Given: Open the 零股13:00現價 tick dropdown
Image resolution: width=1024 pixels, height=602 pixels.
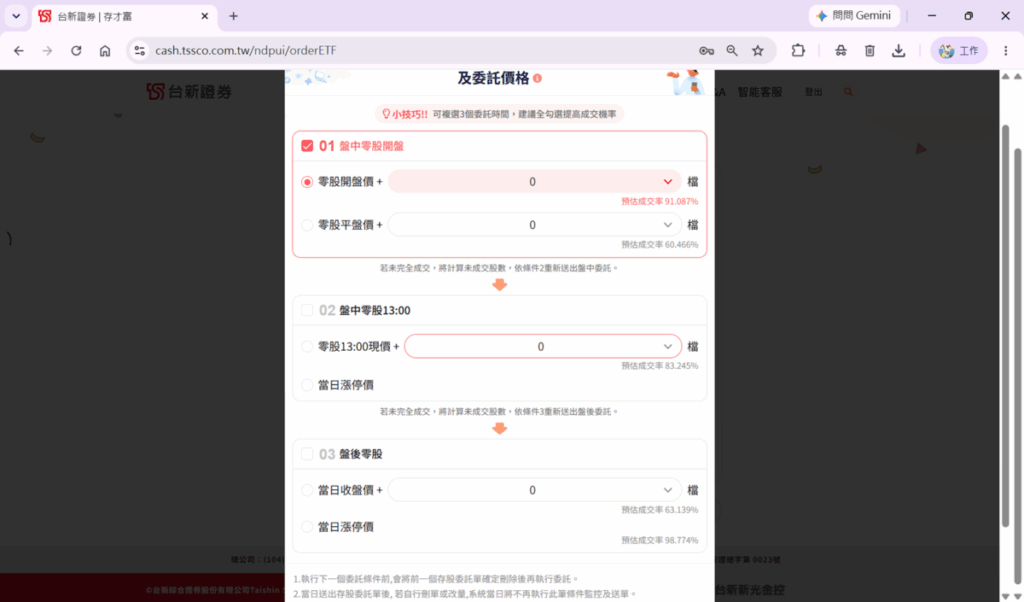Looking at the screenshot, I should coord(543,346).
